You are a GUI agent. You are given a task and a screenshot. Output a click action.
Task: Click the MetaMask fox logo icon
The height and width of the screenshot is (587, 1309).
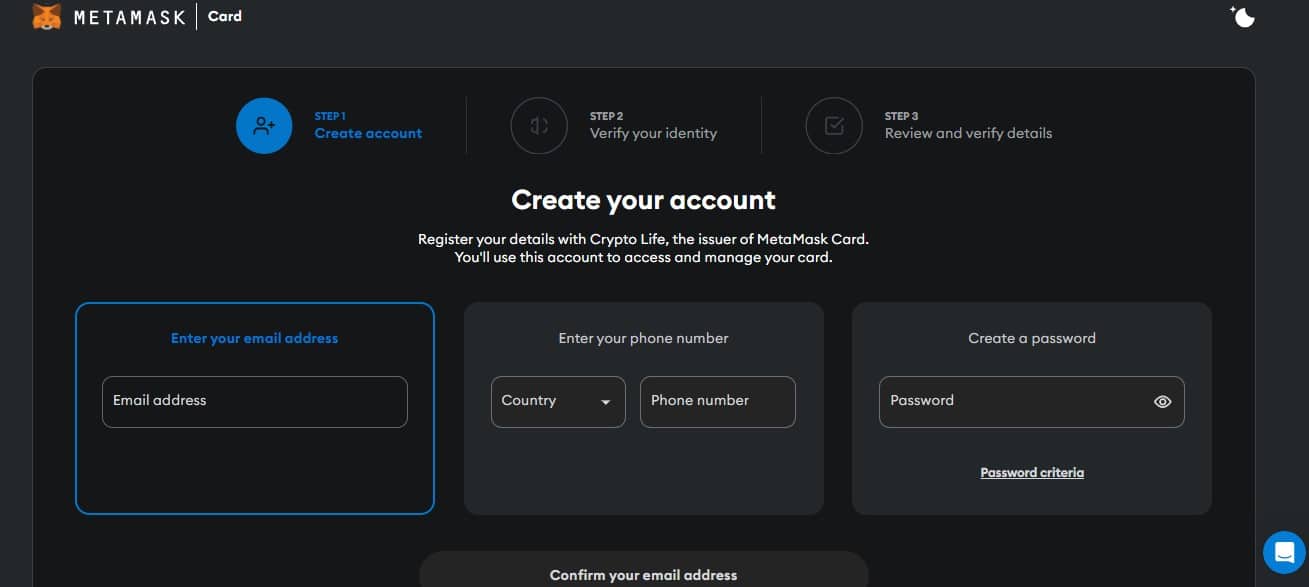[46, 17]
